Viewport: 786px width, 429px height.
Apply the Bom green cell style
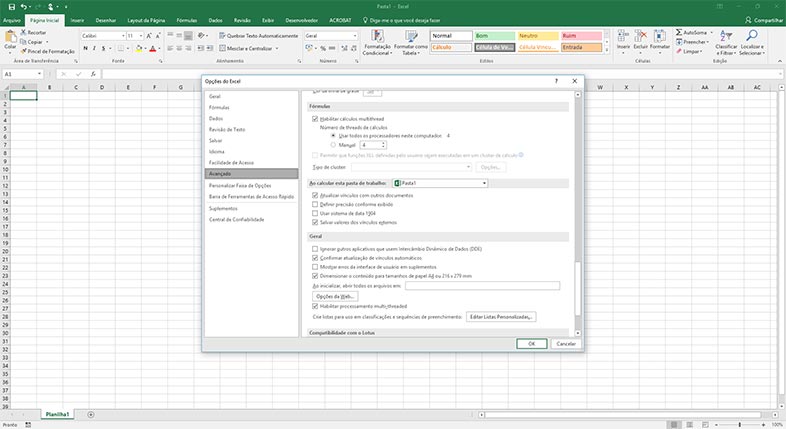click(x=494, y=36)
